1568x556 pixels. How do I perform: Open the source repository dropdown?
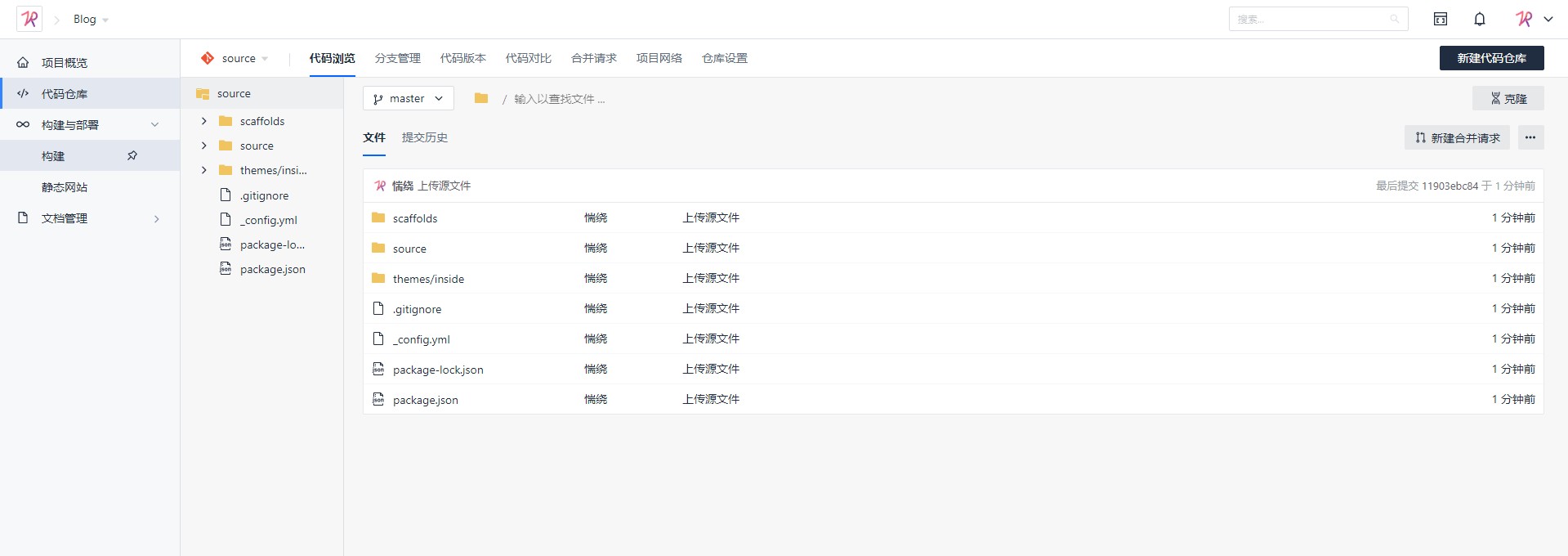(x=244, y=59)
